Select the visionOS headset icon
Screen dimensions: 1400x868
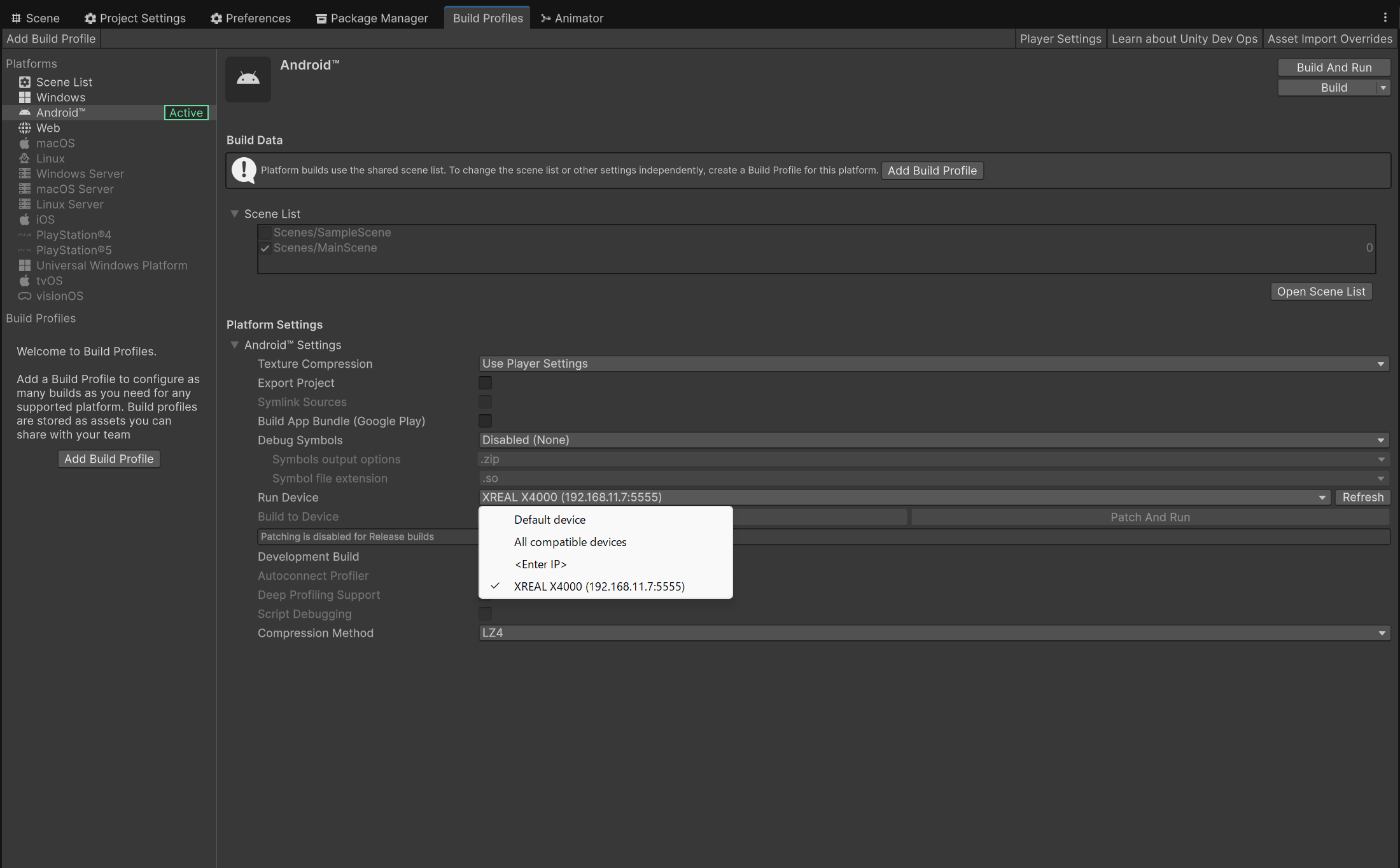(25, 296)
